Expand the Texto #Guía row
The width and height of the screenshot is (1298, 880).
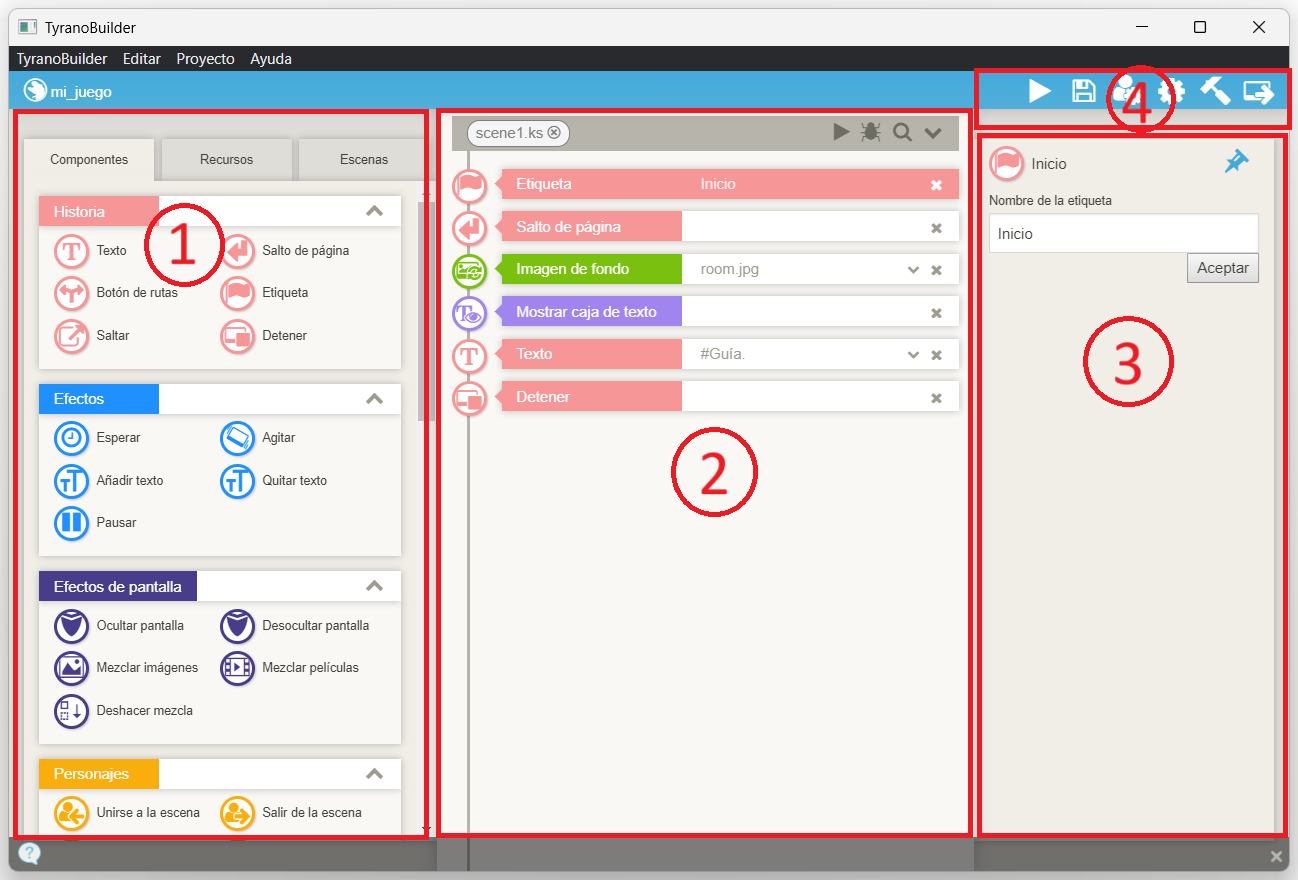click(x=913, y=355)
